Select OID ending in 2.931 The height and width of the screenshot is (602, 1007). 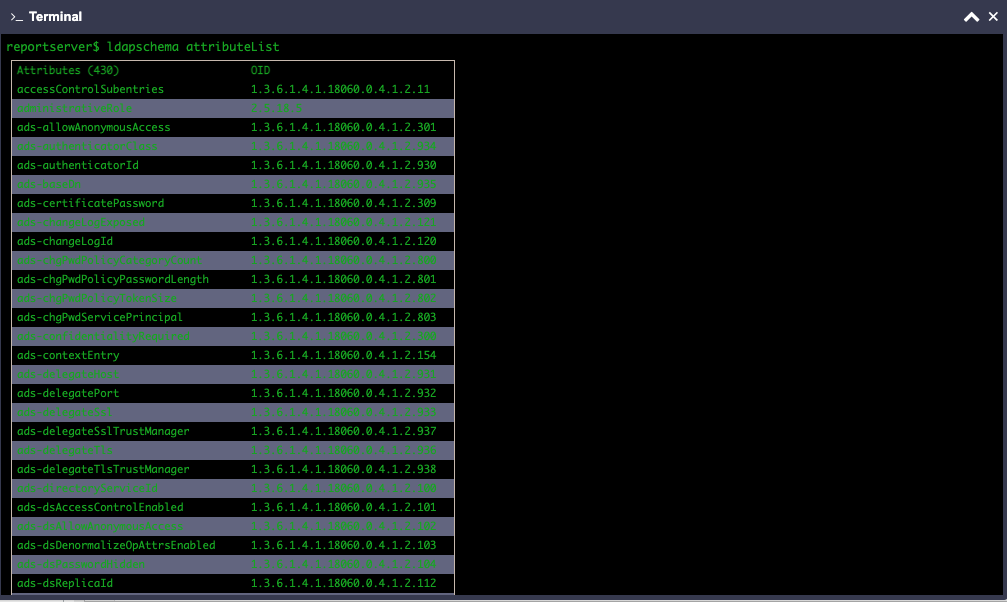point(344,374)
